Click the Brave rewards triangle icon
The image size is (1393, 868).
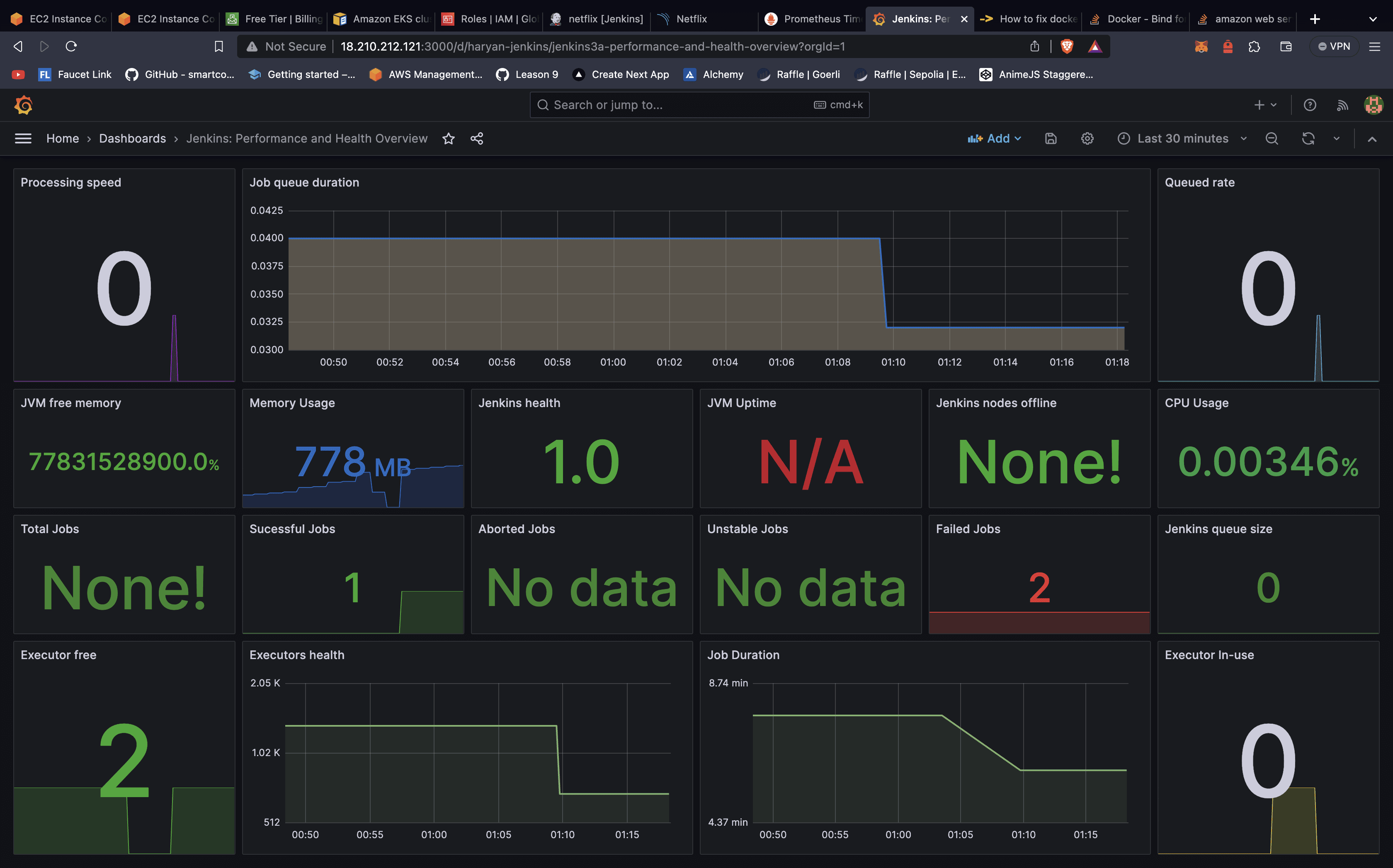click(1095, 46)
